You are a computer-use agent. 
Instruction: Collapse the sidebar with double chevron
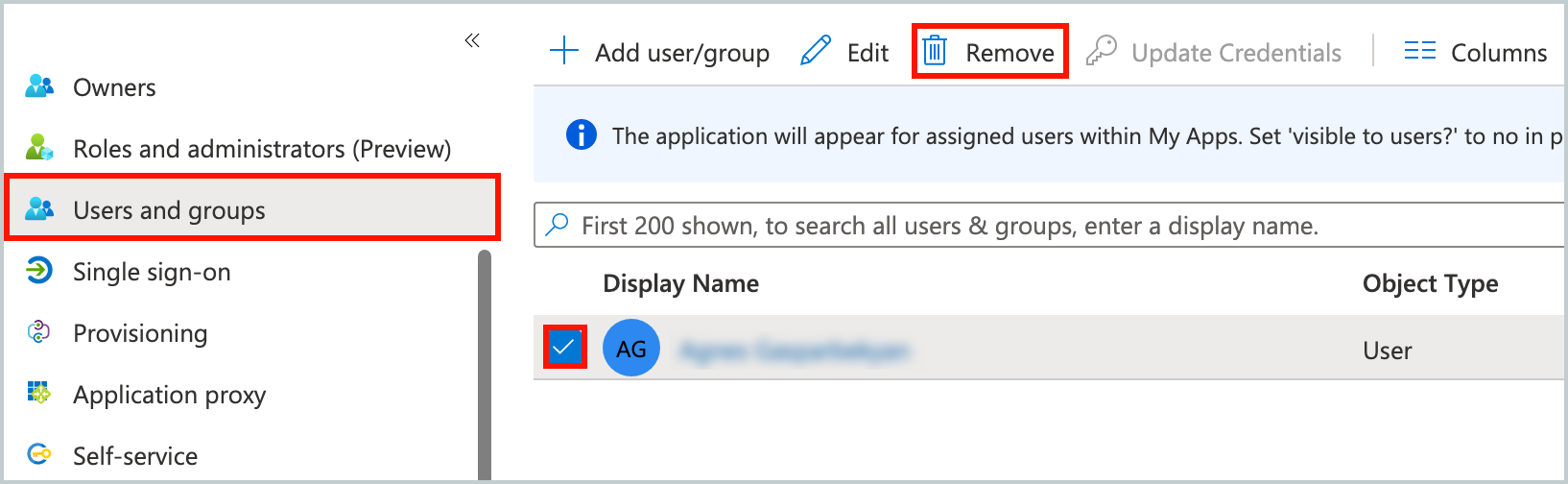471,39
